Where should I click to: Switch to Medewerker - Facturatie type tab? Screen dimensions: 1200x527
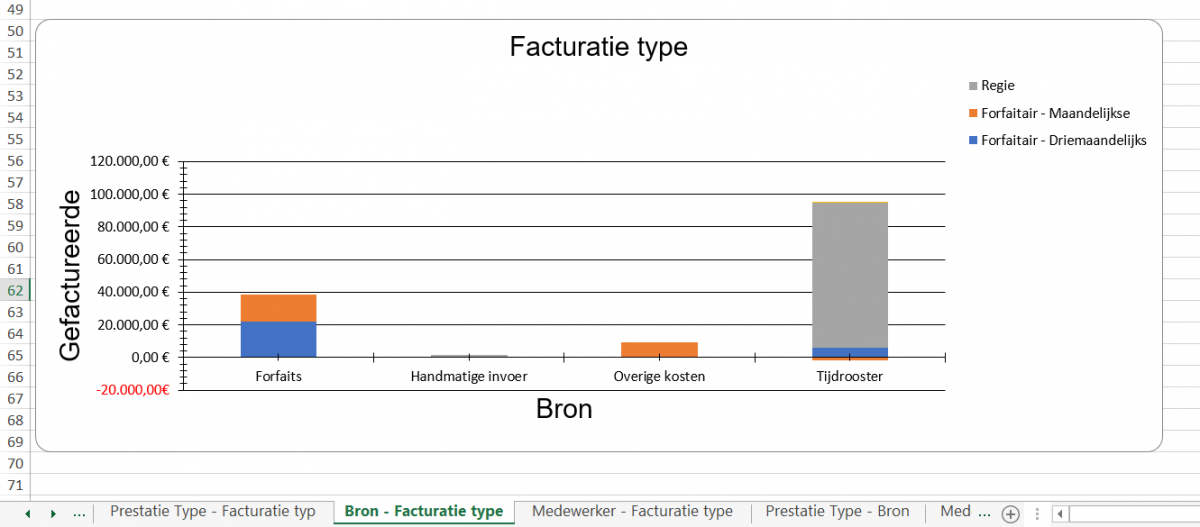[632, 511]
